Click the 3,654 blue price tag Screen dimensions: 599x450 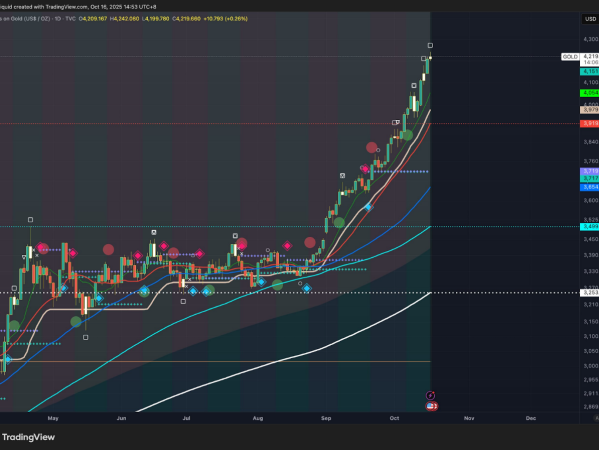(589, 187)
